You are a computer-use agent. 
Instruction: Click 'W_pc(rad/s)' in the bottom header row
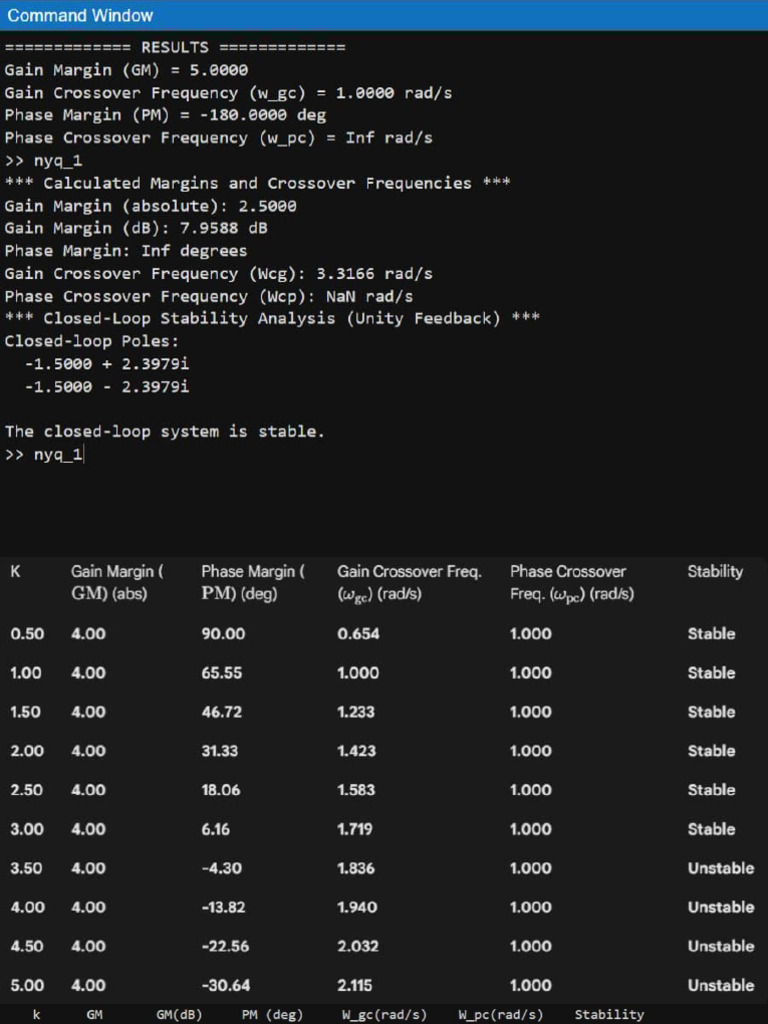pyautogui.click(x=500, y=1015)
